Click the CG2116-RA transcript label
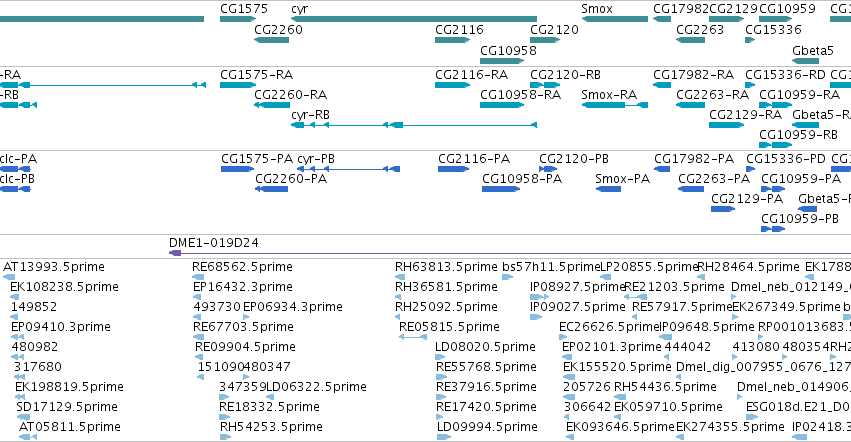This screenshot has height=442, width=851. pos(472,74)
